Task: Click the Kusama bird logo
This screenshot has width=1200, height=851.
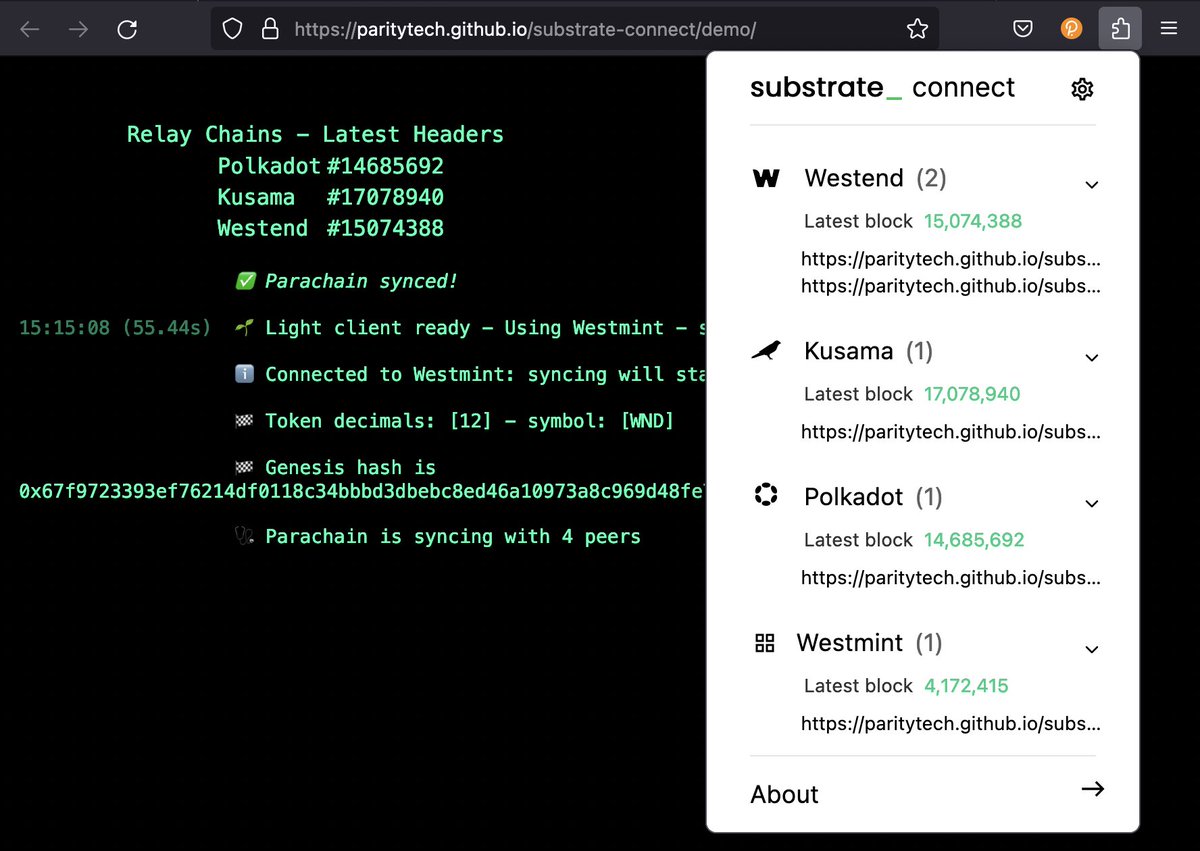Action: point(766,350)
